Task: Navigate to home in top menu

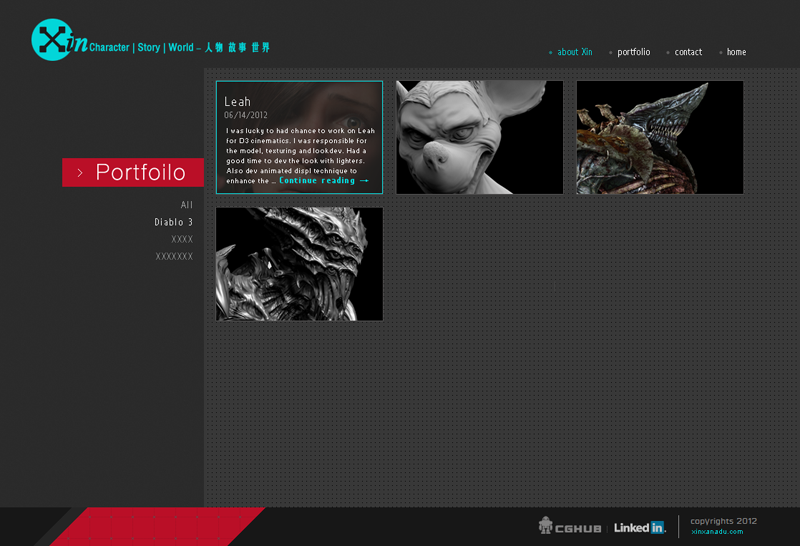Action: [x=736, y=52]
